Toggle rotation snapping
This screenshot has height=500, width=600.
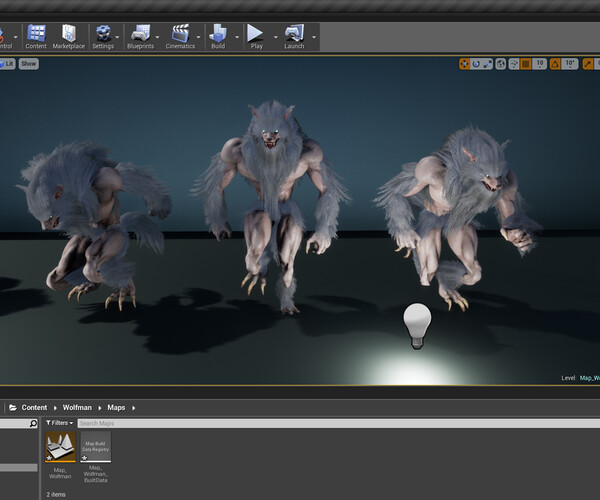(x=555, y=64)
